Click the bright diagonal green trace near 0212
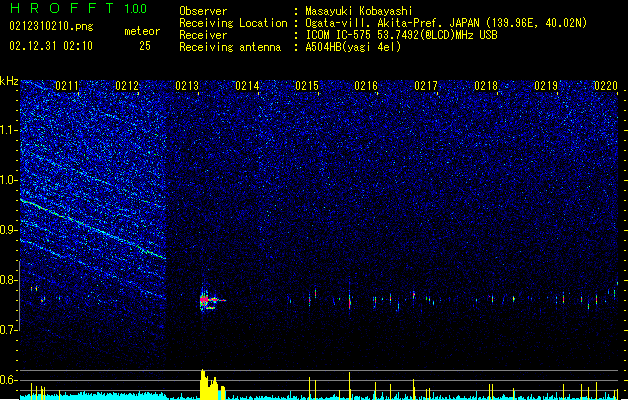The height and width of the screenshot is (400, 629). 93,229
